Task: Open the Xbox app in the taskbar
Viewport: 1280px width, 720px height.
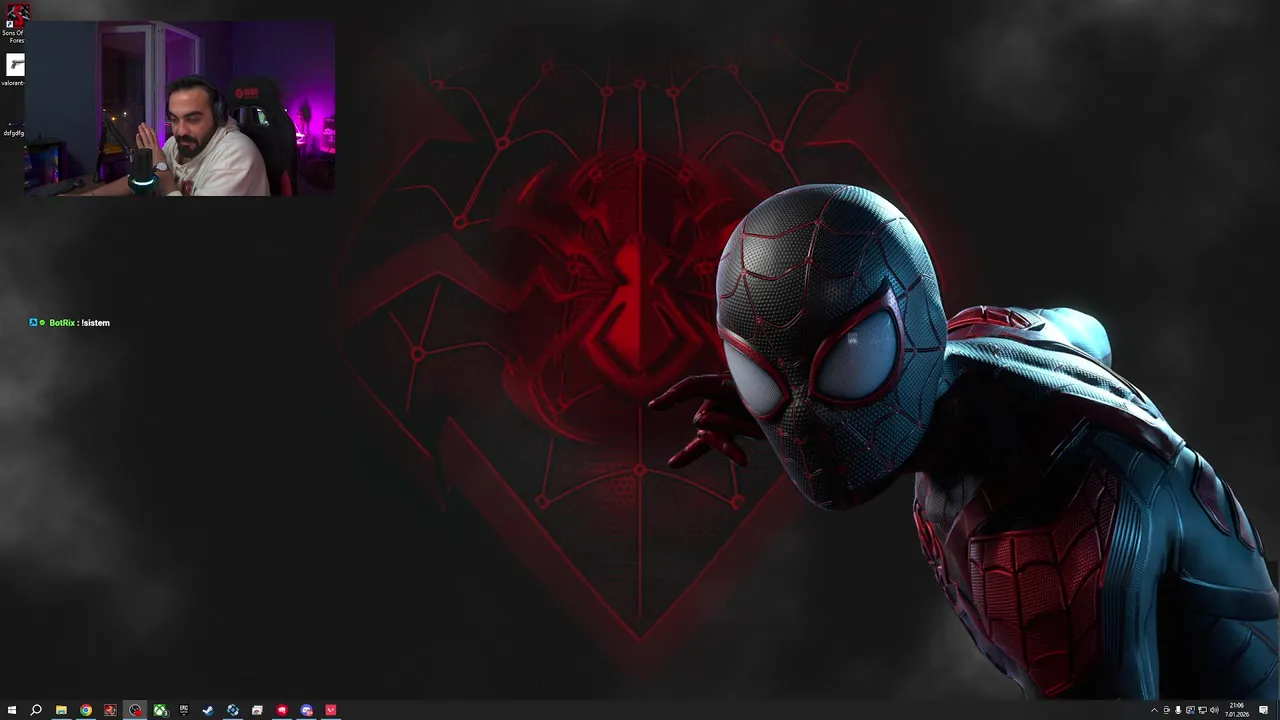Action: tap(160, 710)
